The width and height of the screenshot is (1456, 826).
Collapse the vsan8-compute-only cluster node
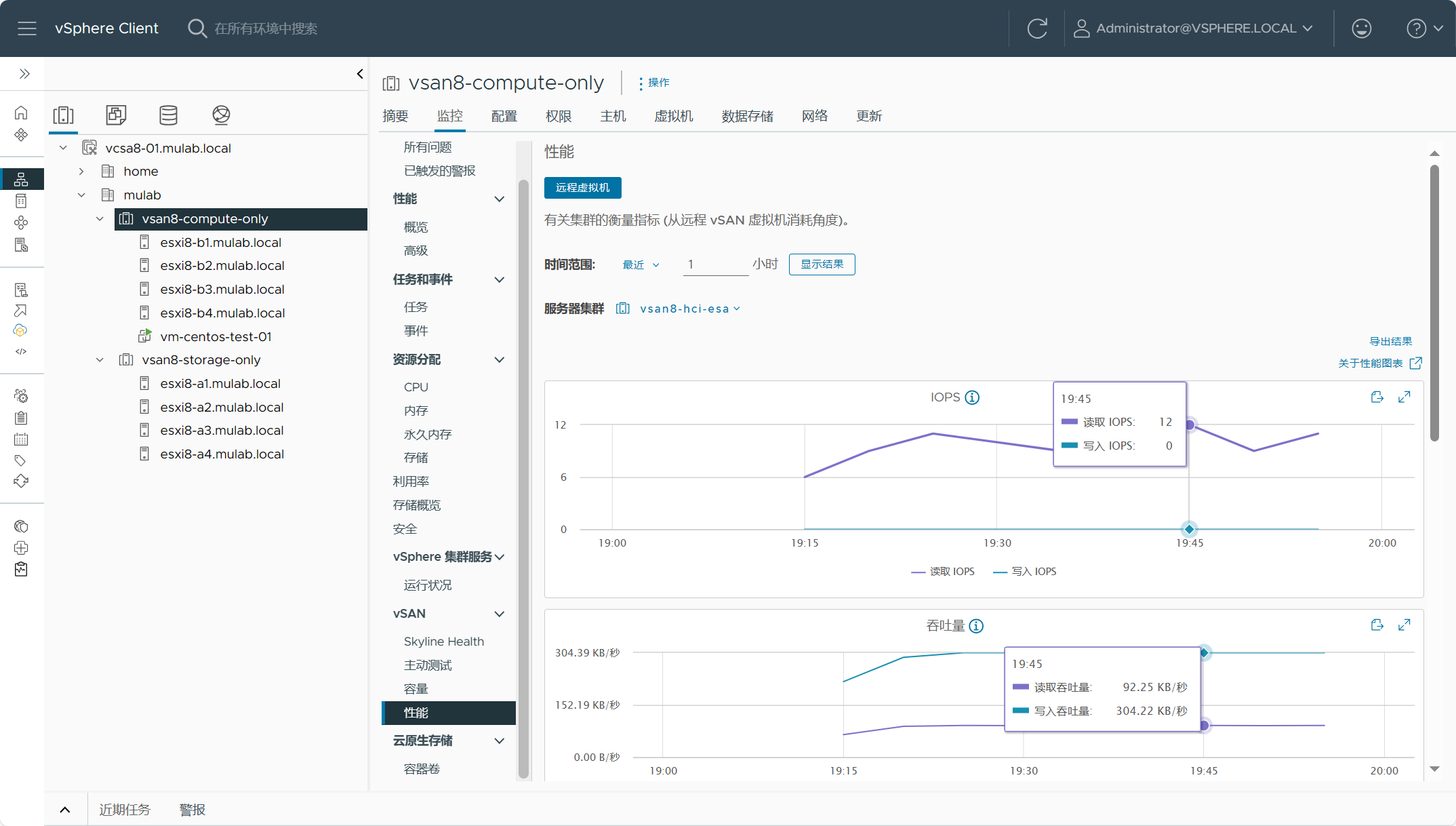100,219
